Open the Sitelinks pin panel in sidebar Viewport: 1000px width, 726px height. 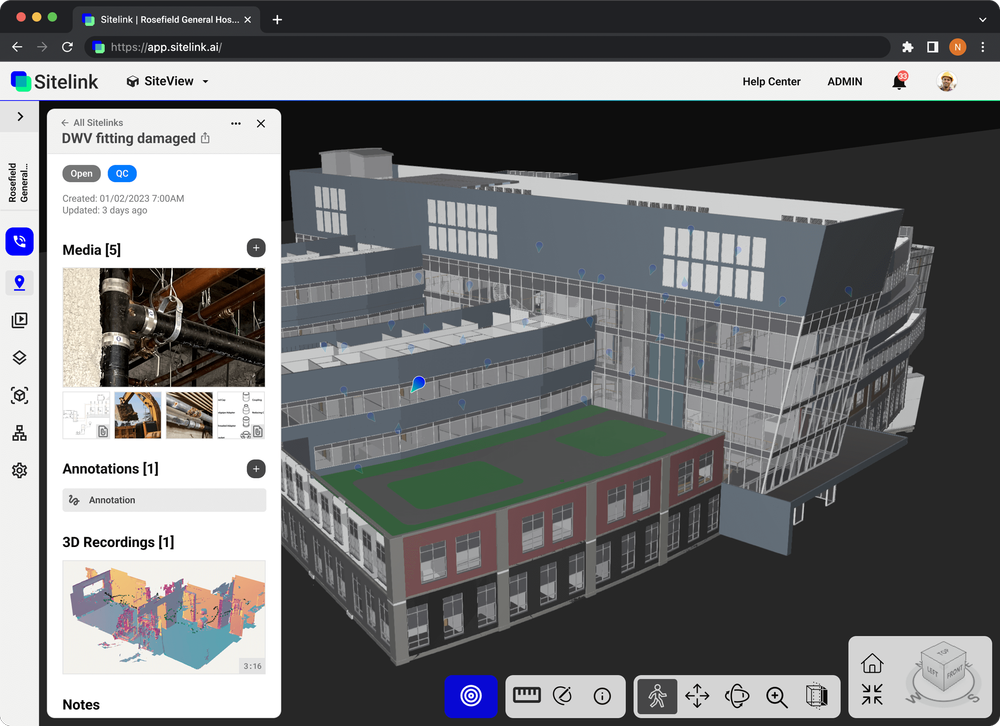(x=19, y=283)
